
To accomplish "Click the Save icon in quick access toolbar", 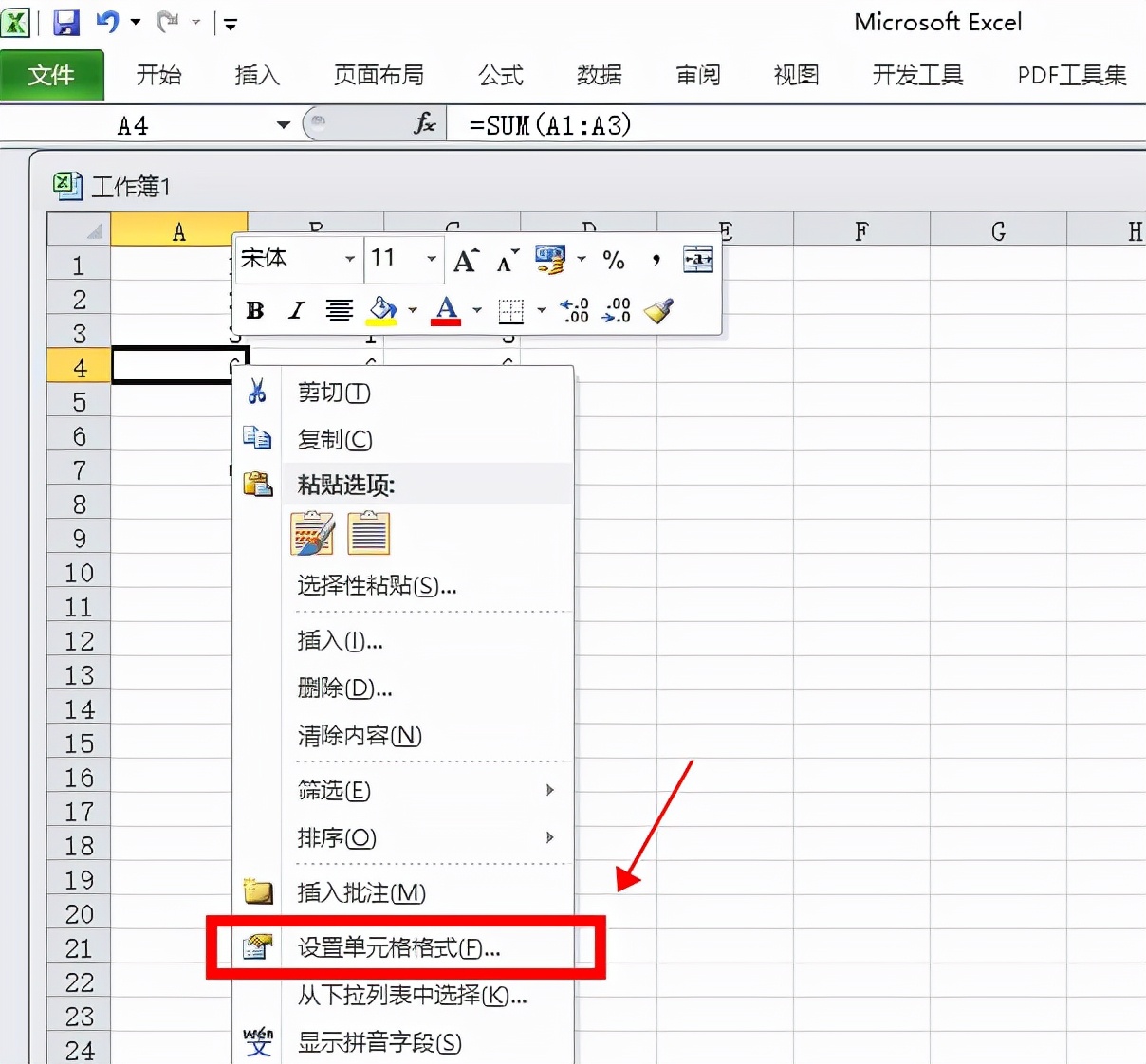I will (x=65, y=22).
